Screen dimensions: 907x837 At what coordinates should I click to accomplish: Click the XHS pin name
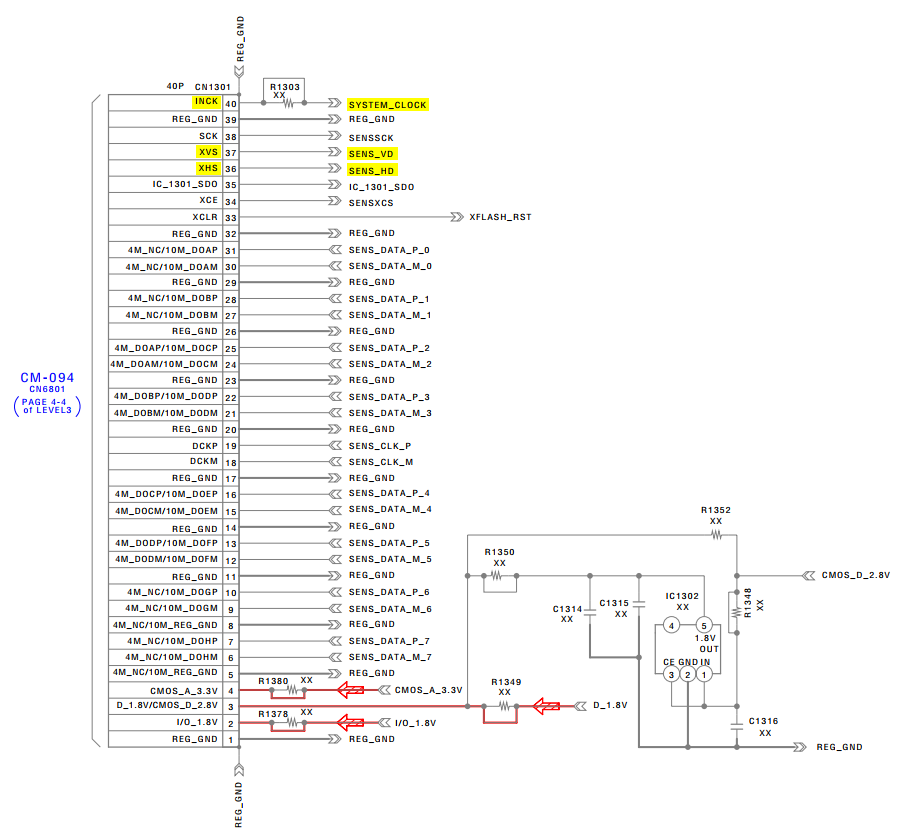coord(208,168)
